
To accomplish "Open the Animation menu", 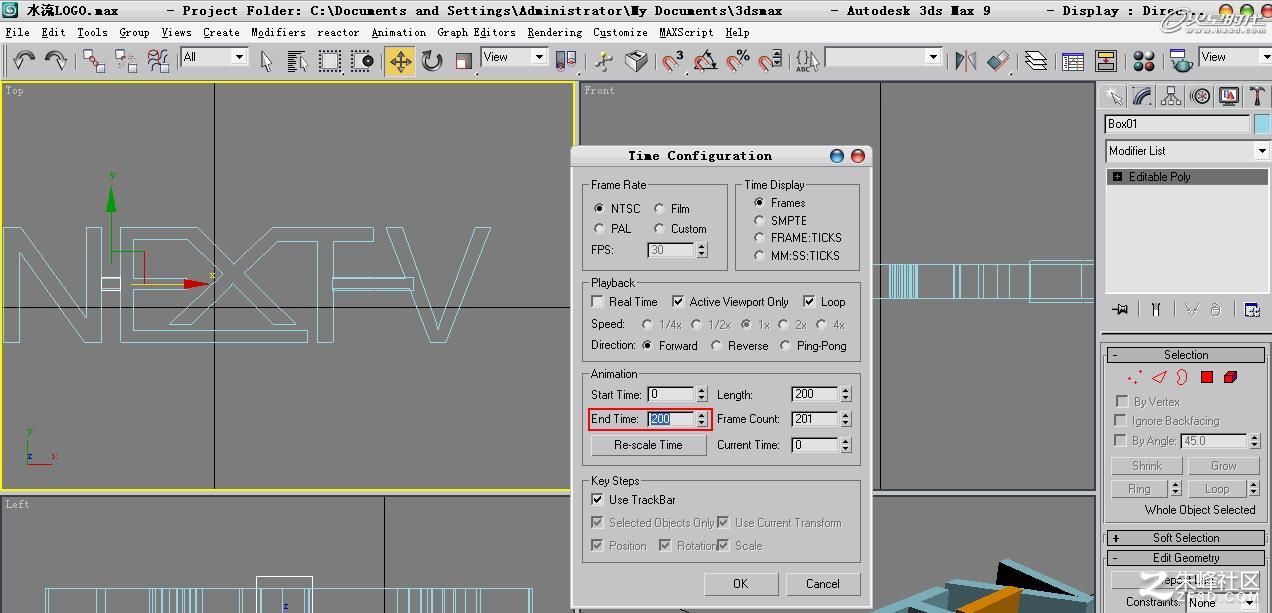I will (398, 32).
